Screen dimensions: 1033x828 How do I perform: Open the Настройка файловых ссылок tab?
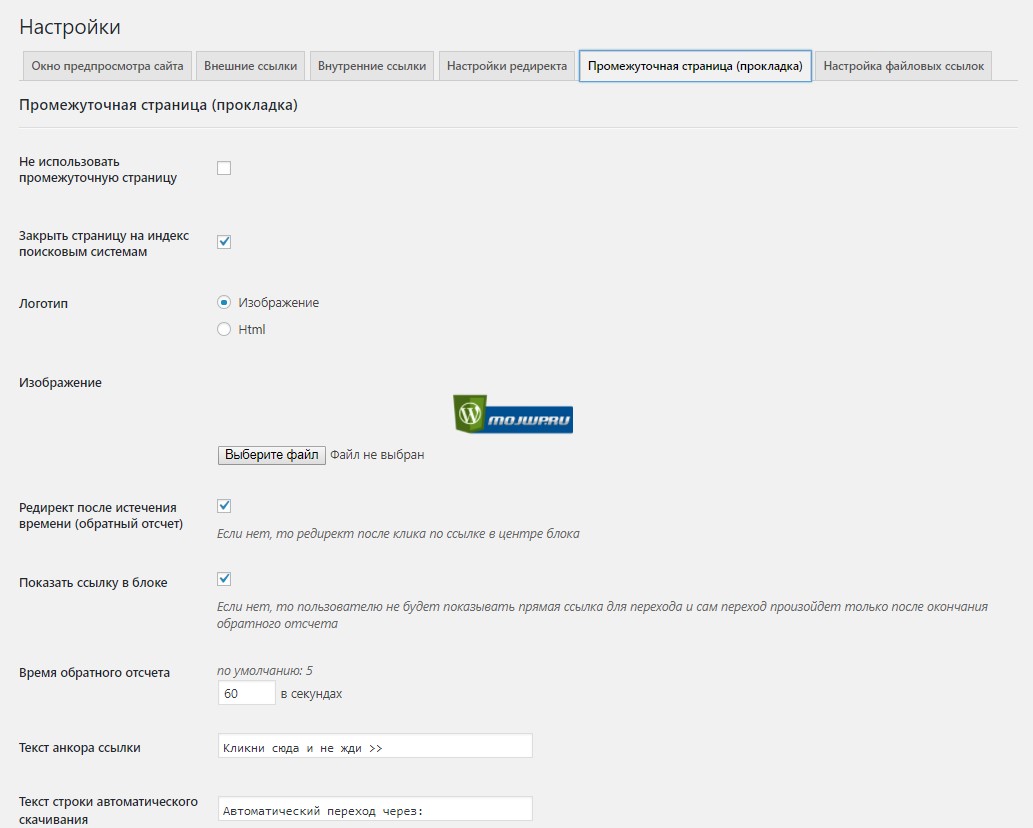click(903, 64)
